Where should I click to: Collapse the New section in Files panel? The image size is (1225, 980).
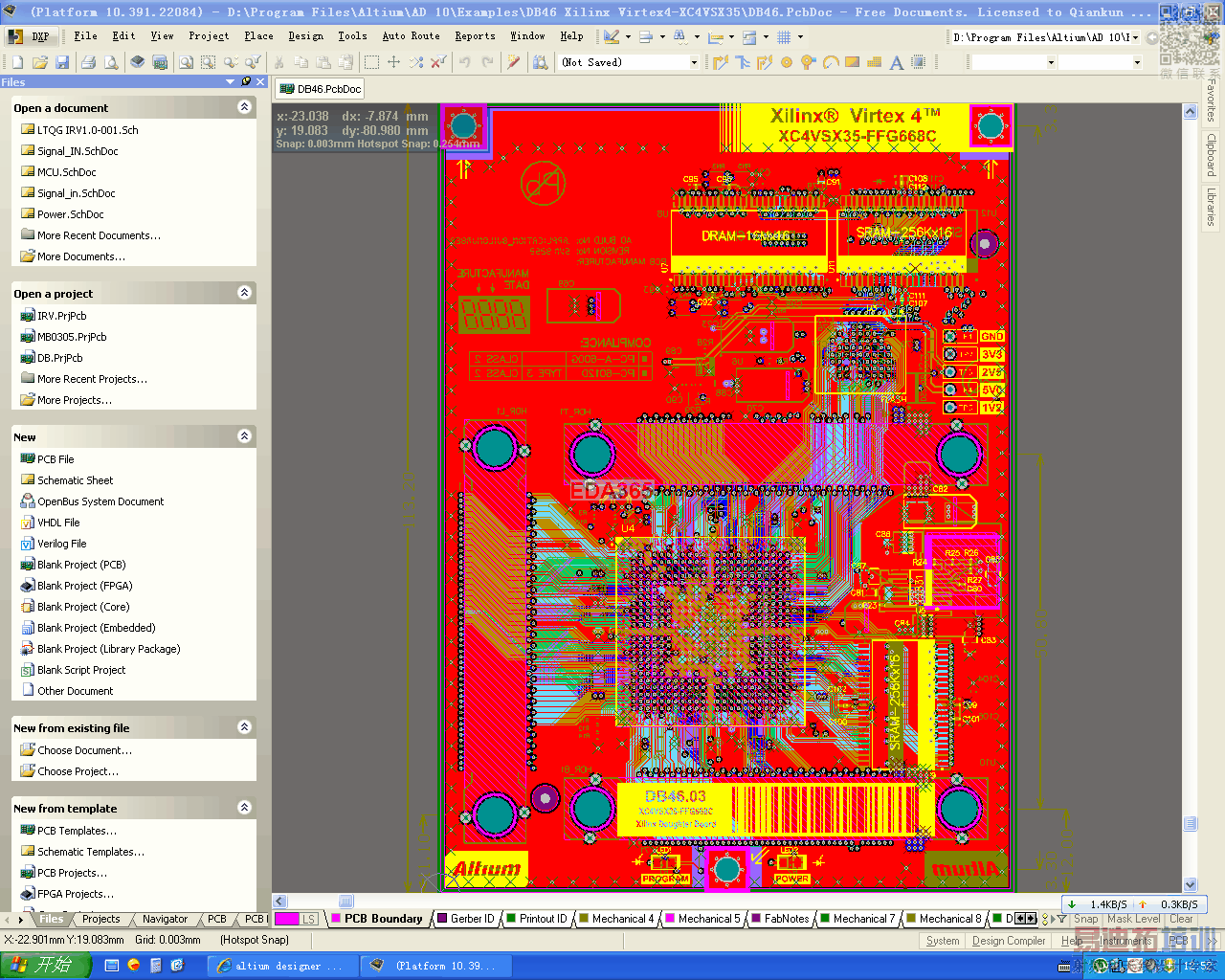click(244, 436)
